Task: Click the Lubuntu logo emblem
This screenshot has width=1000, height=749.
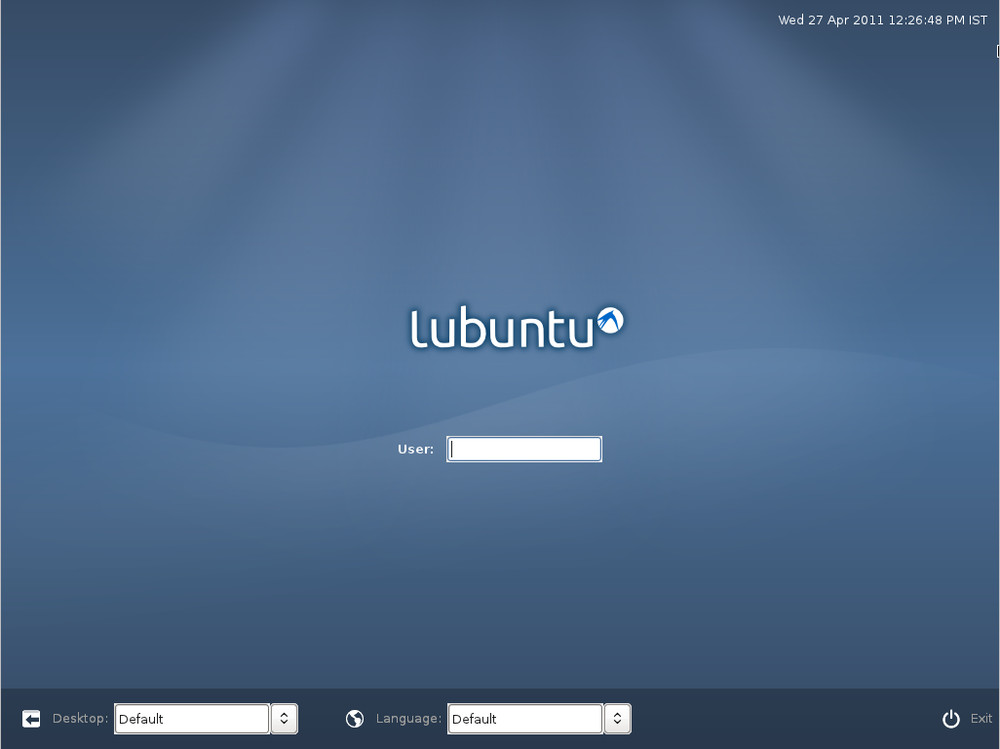Action: tap(610, 321)
